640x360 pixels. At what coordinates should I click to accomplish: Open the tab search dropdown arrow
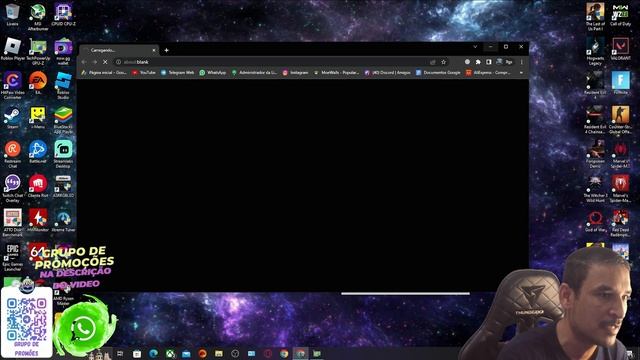[475, 47]
